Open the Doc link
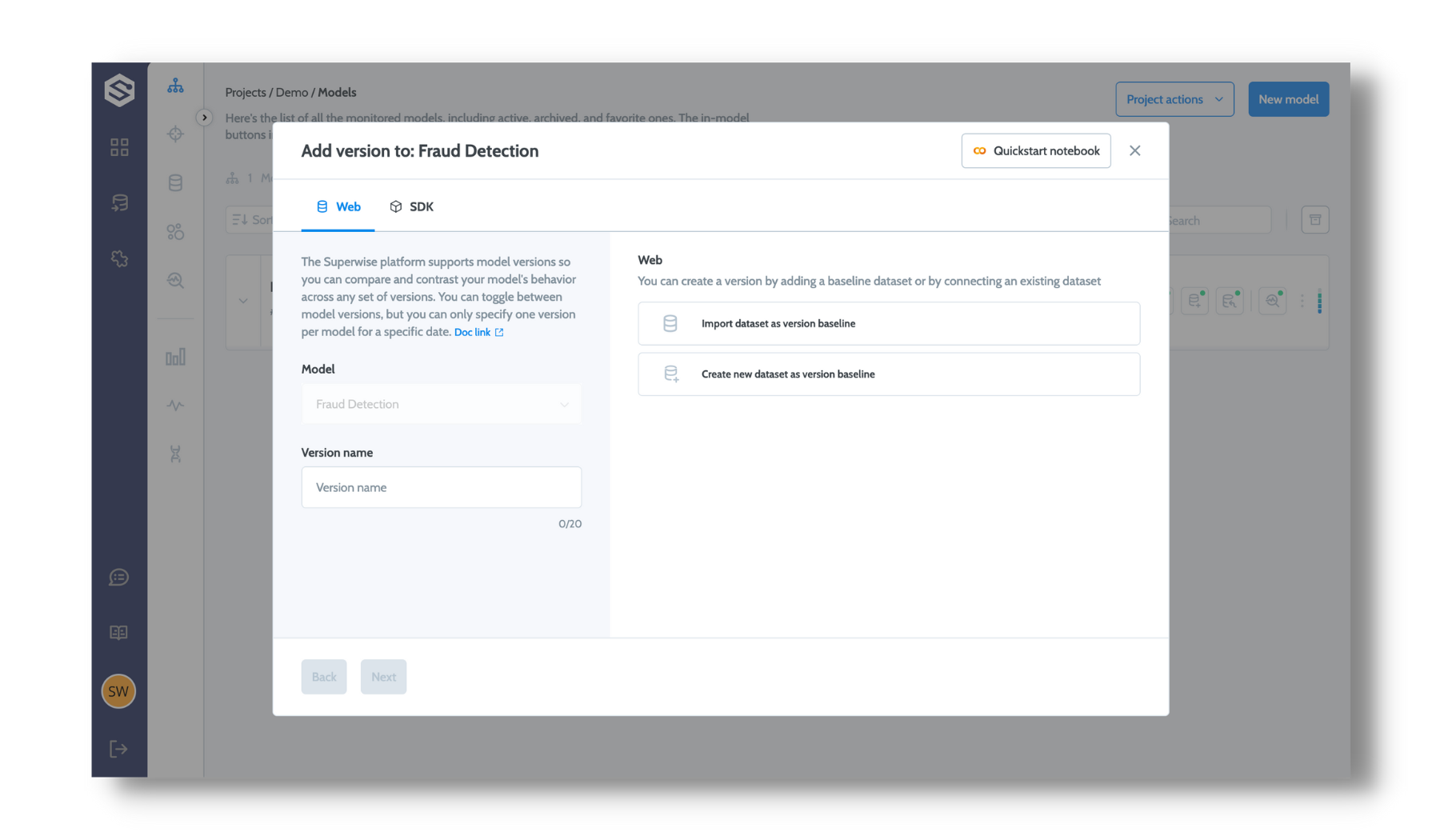1440x840 pixels. (x=478, y=332)
